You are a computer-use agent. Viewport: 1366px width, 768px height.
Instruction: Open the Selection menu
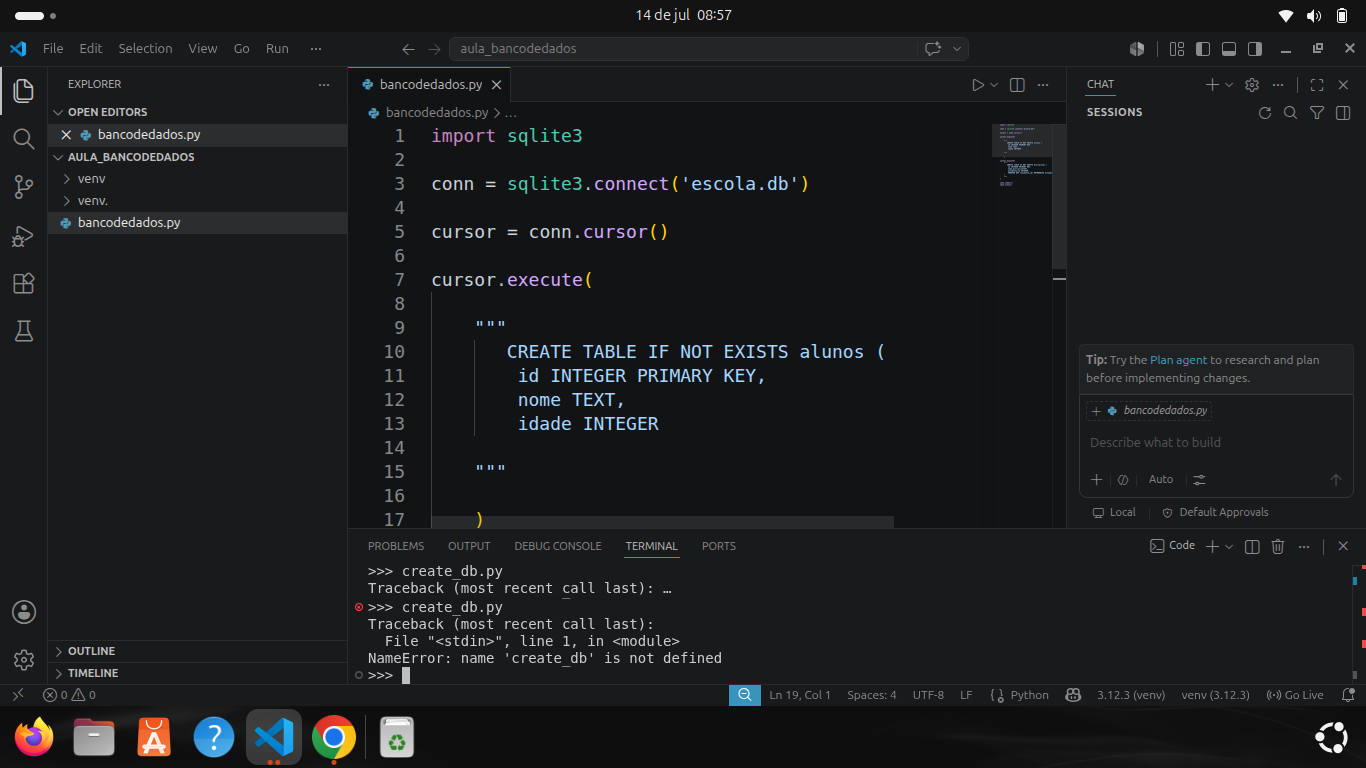pos(145,48)
